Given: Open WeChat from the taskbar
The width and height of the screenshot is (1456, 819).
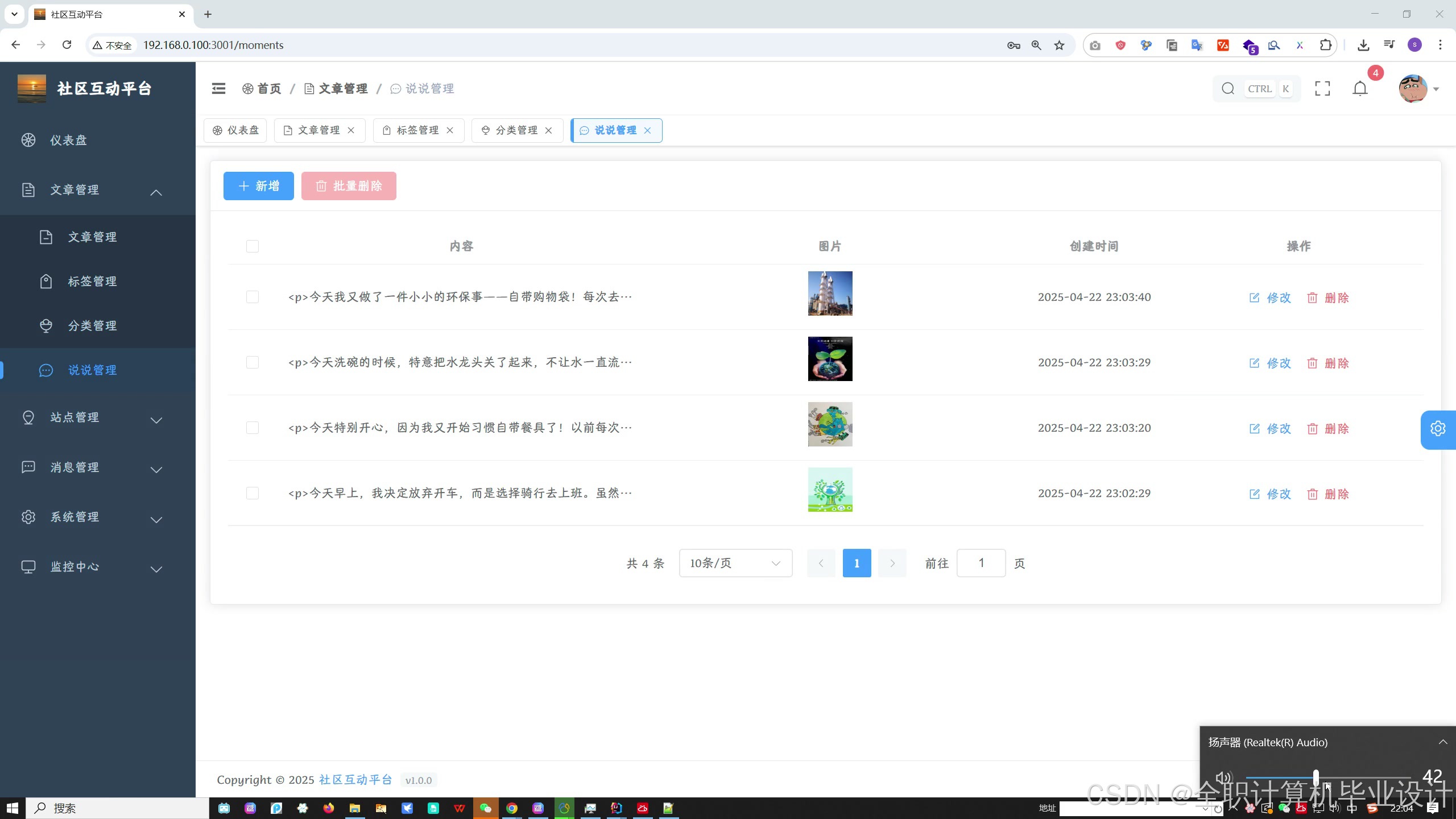Looking at the screenshot, I should point(485,808).
